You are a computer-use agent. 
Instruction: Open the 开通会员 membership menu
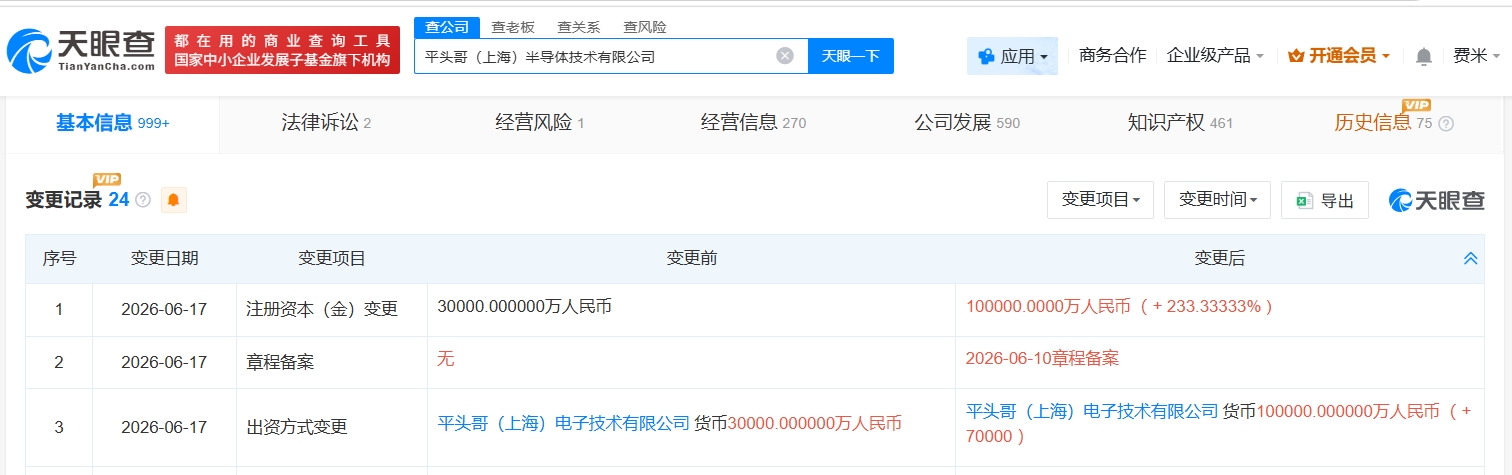click(1340, 56)
